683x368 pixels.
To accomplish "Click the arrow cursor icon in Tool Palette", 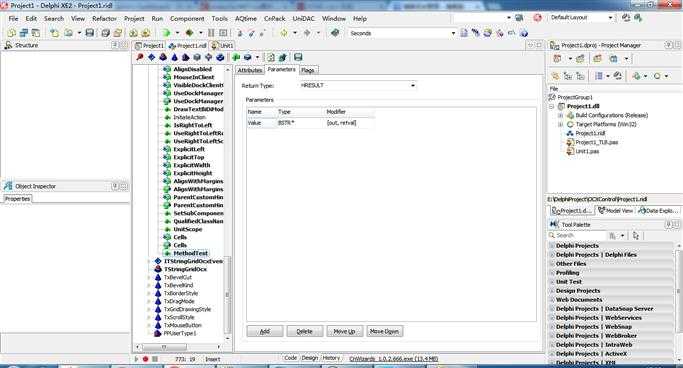I will click(x=636, y=236).
